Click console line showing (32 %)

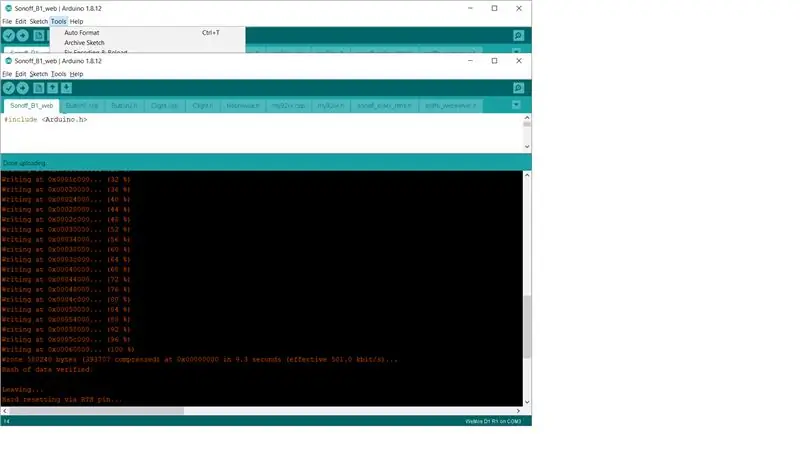(x=66, y=180)
